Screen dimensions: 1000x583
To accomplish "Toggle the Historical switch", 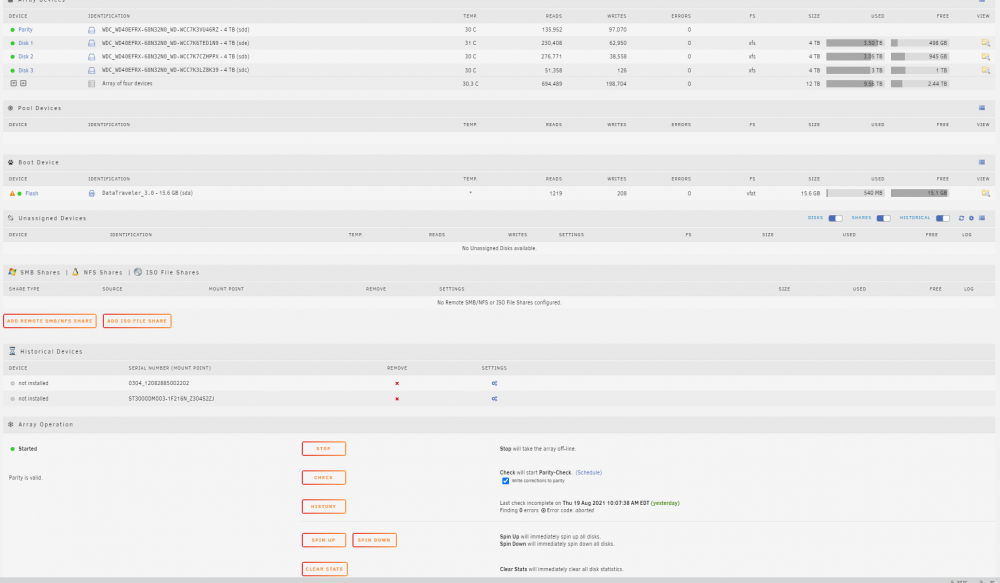I will [943, 218].
